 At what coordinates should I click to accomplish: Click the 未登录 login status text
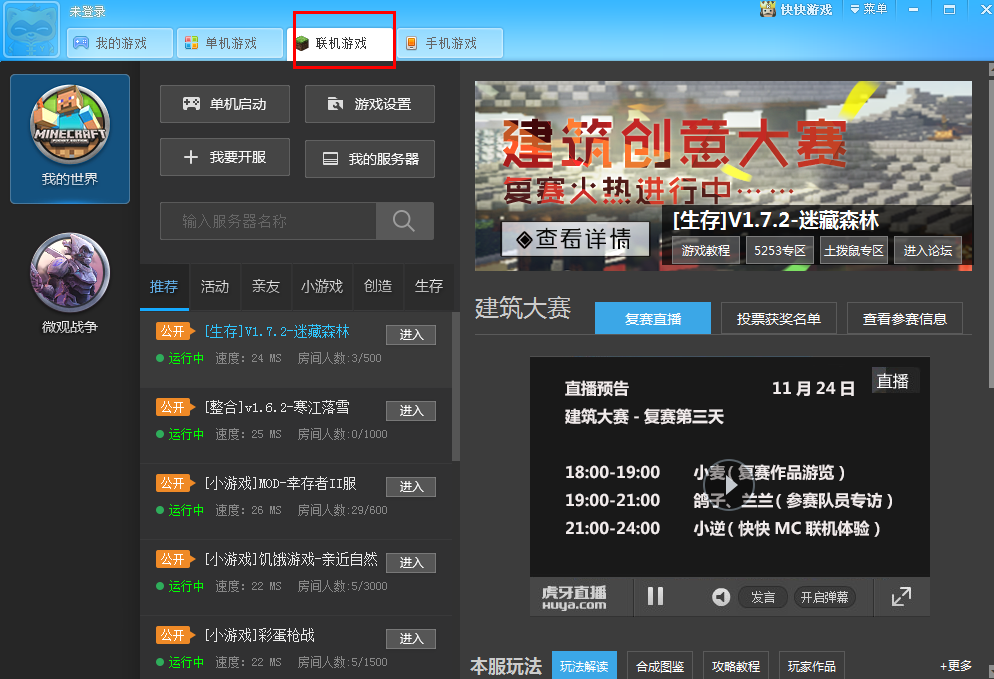pyautogui.click(x=87, y=11)
